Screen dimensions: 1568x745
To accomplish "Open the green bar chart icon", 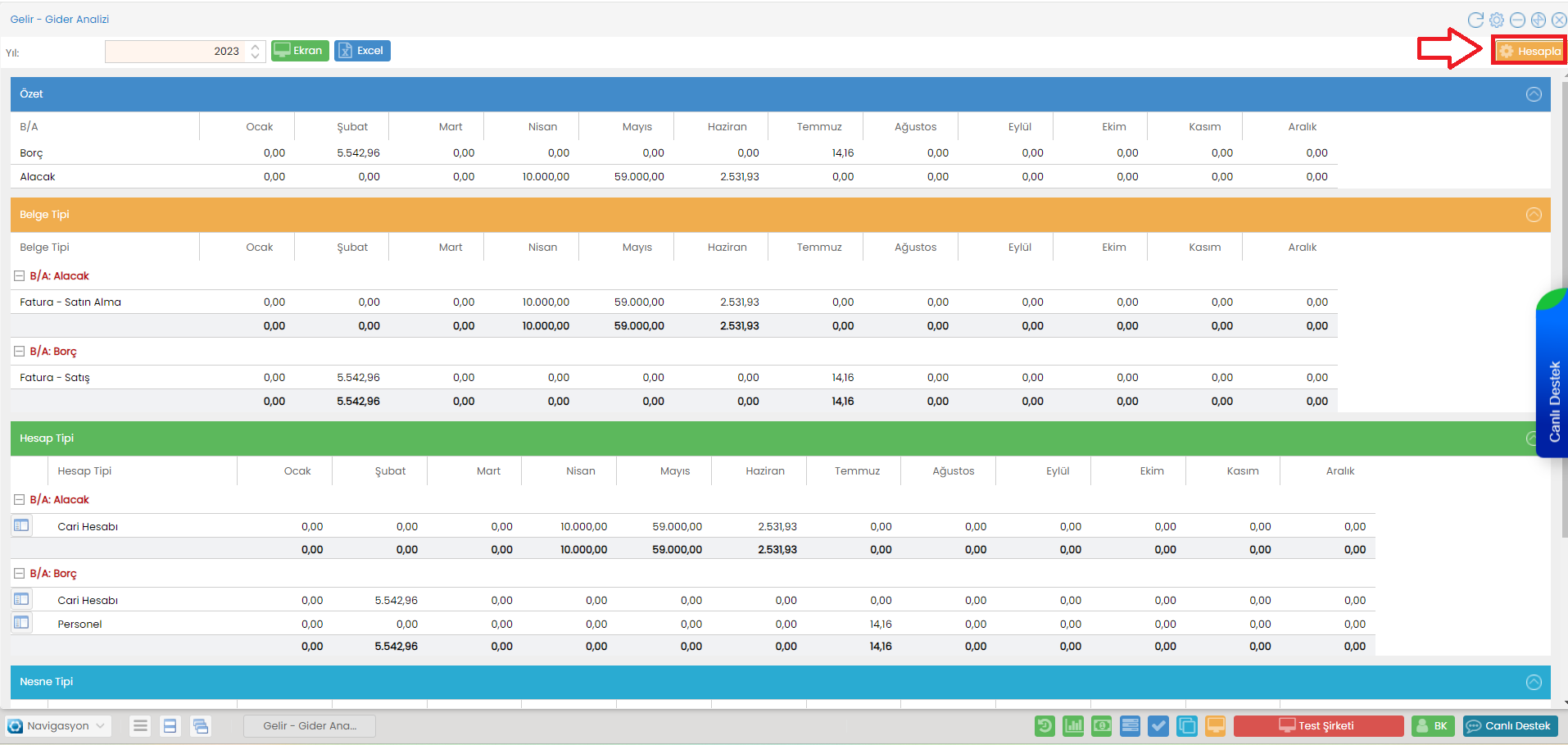I will coord(1073,725).
